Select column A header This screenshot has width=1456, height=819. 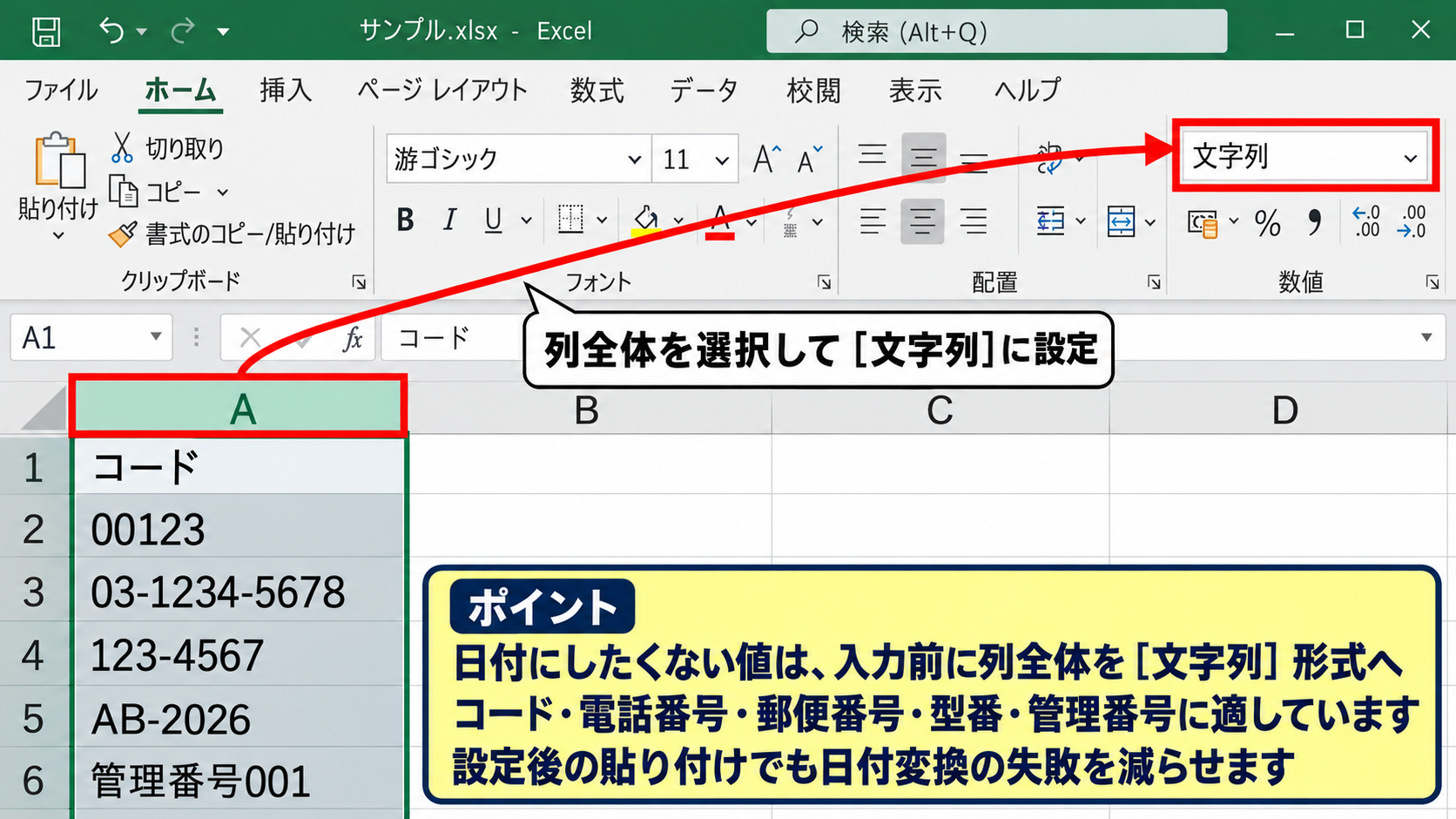pyautogui.click(x=238, y=408)
